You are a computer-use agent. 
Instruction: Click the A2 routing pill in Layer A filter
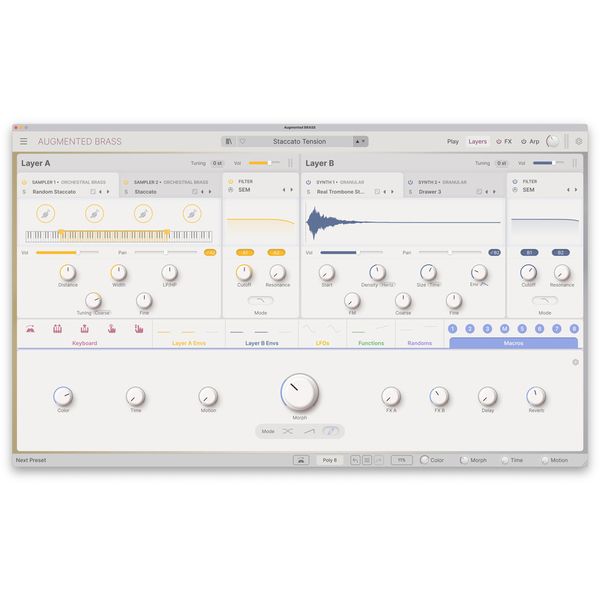point(276,253)
